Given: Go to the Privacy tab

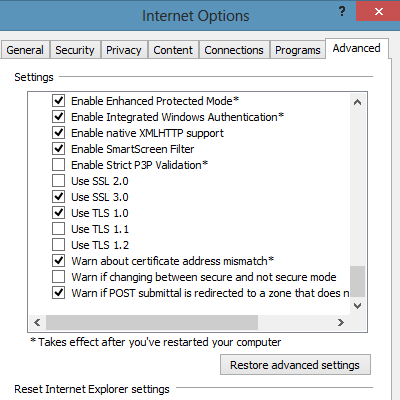Looking at the screenshot, I should click(124, 50).
